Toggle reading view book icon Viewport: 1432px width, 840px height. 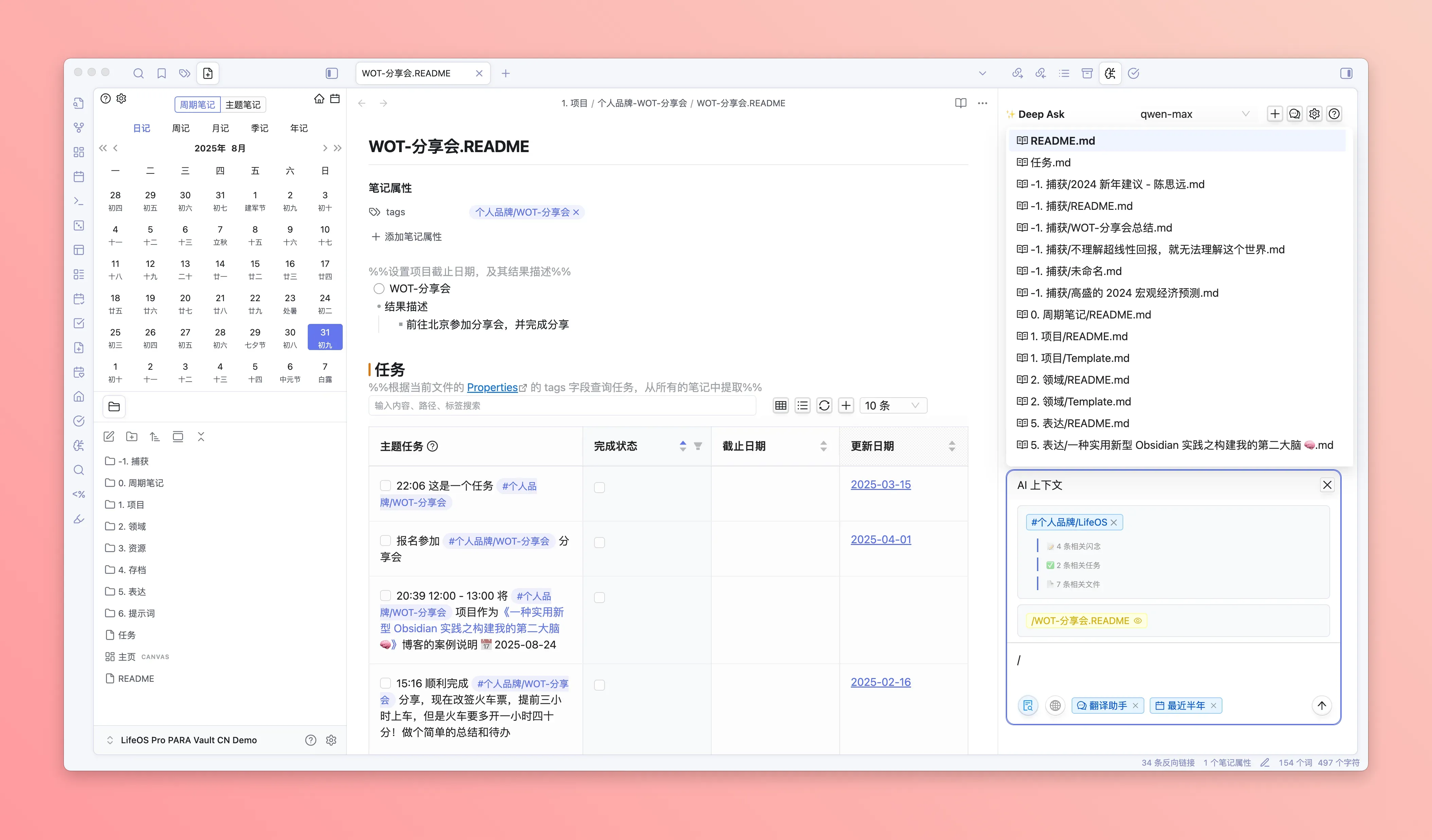(960, 103)
